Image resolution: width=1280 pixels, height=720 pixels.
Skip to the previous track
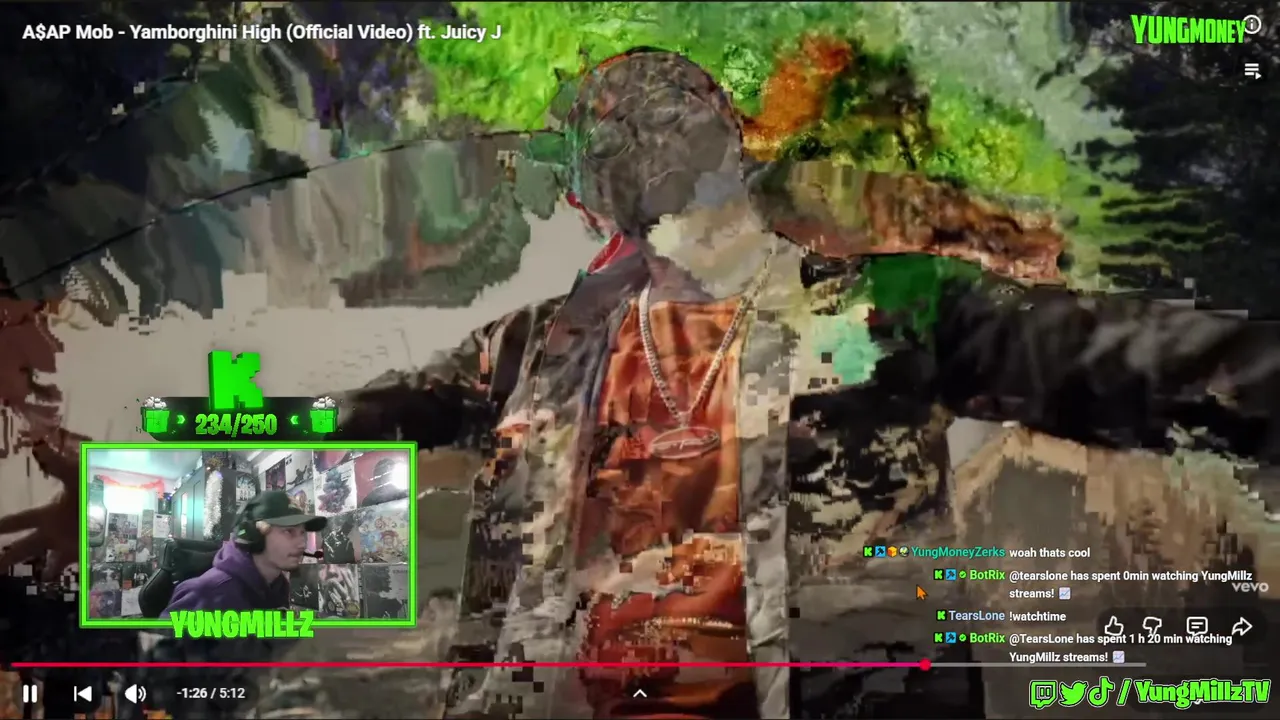pos(83,693)
